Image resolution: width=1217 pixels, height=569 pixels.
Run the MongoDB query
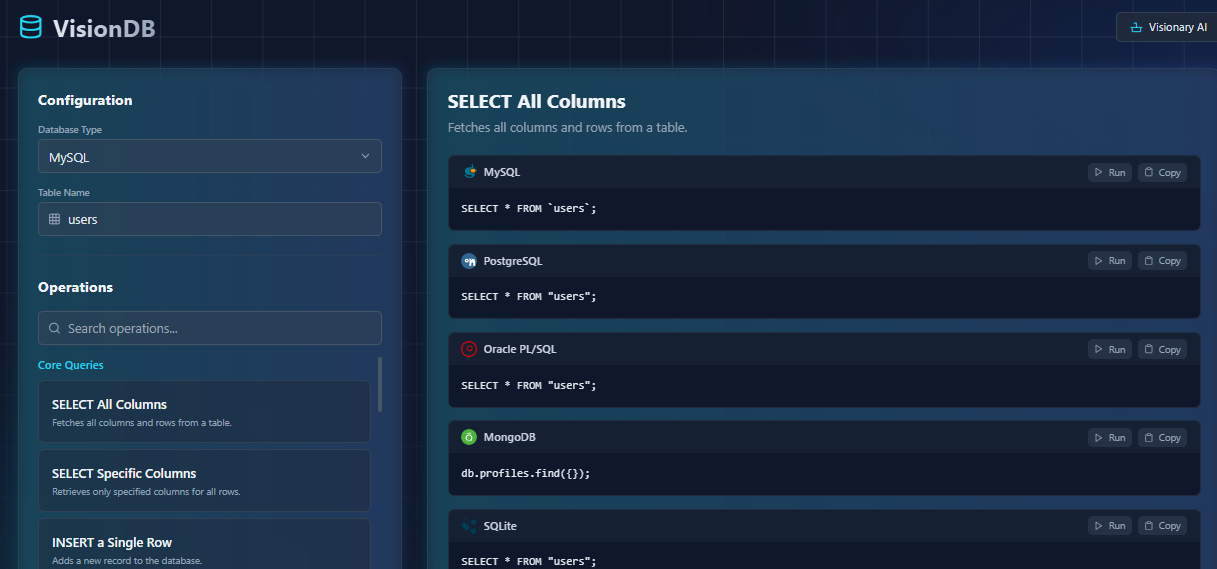pos(1110,437)
